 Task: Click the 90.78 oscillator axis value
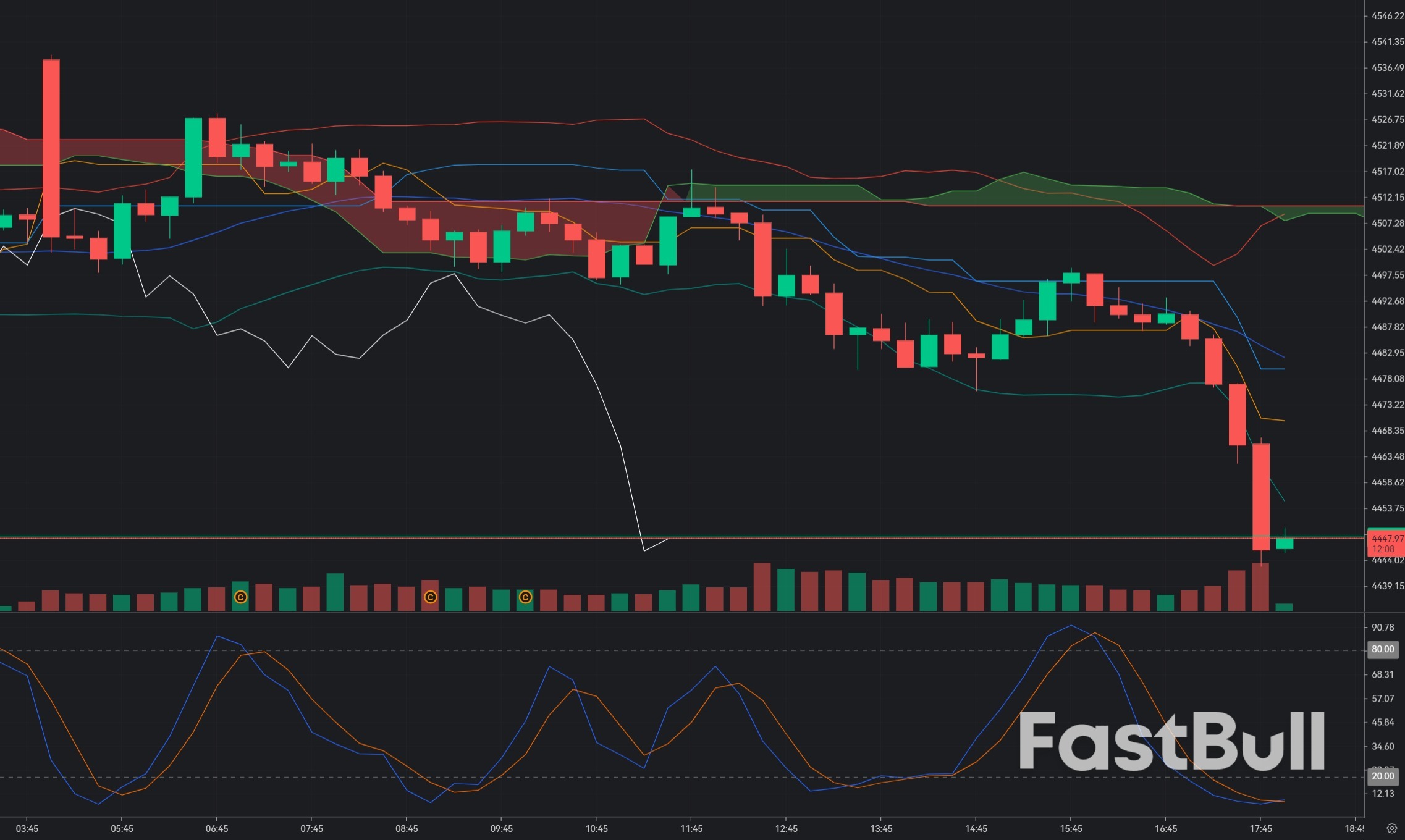click(1383, 628)
